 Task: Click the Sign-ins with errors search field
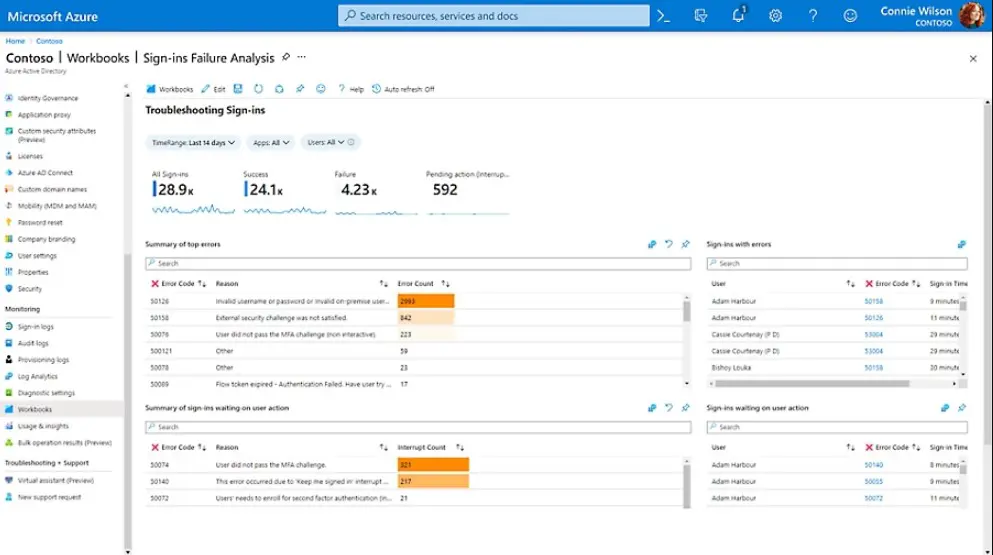[837, 264]
